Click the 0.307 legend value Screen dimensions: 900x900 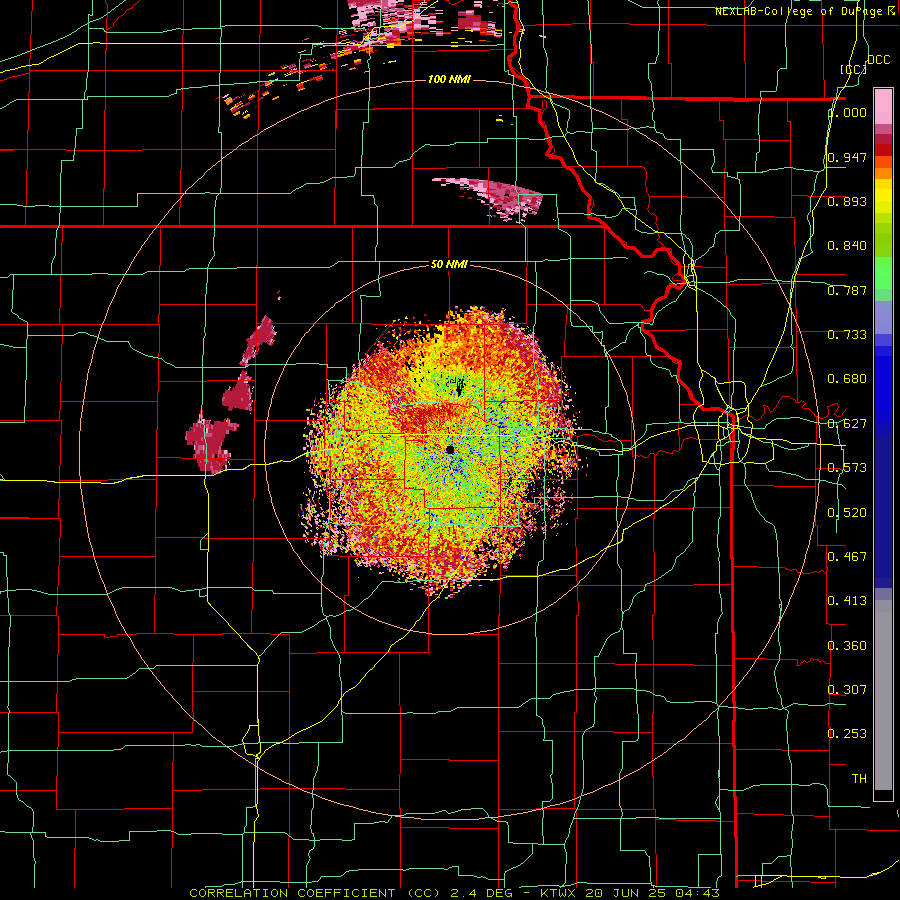click(847, 689)
